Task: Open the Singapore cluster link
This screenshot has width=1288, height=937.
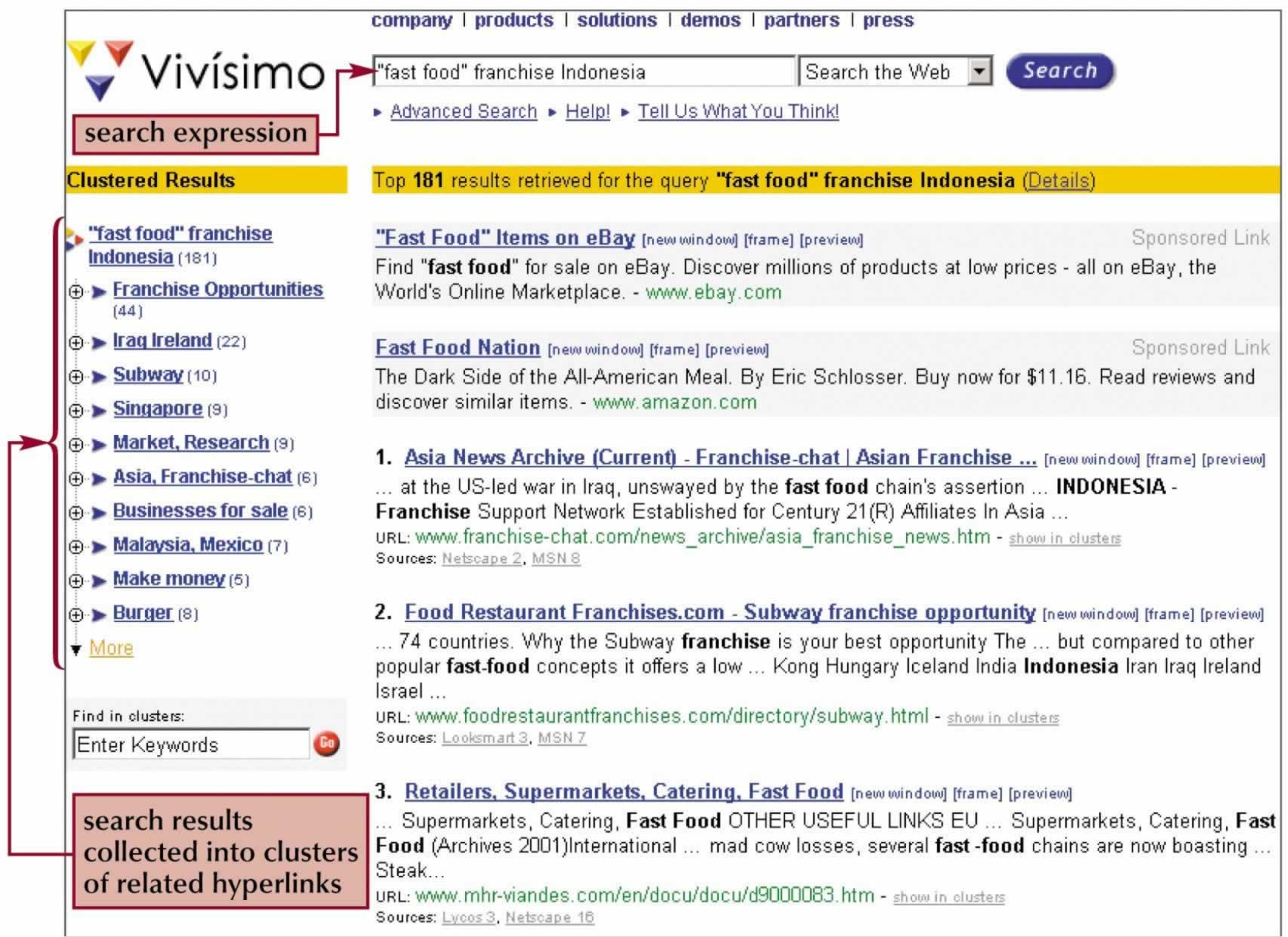Action: point(158,408)
